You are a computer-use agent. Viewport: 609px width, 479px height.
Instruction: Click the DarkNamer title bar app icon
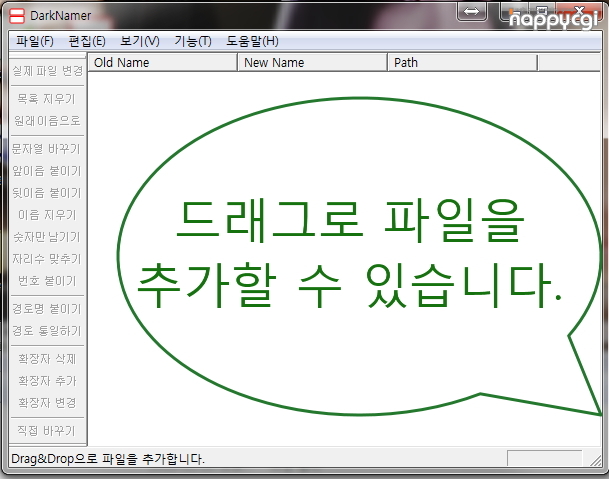[x=17, y=16]
